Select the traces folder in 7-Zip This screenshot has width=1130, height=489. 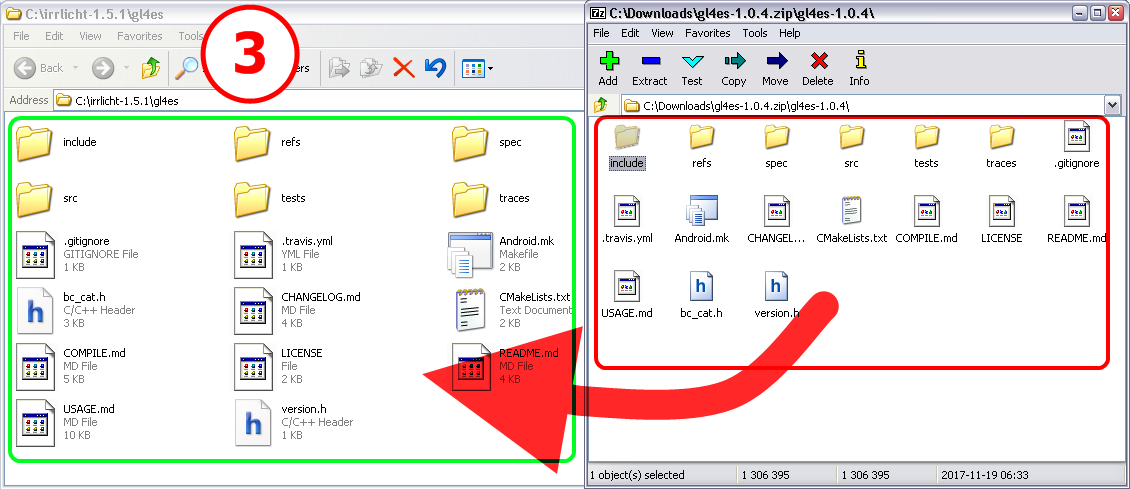coord(1001,146)
